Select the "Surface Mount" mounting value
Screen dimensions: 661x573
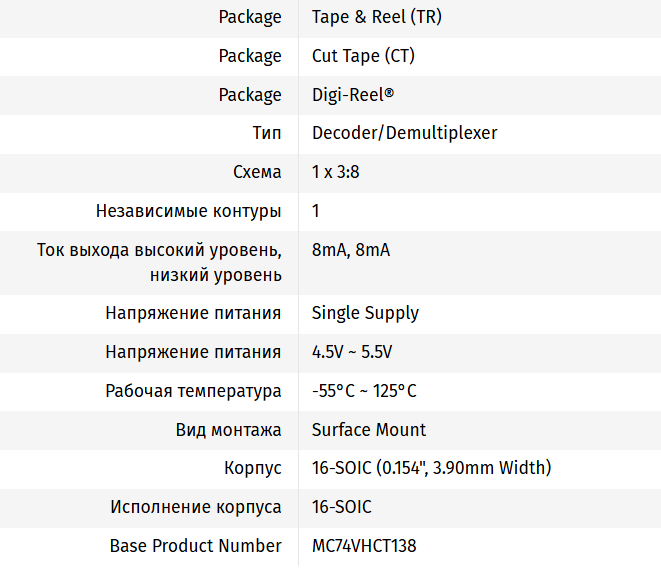[x=369, y=430]
